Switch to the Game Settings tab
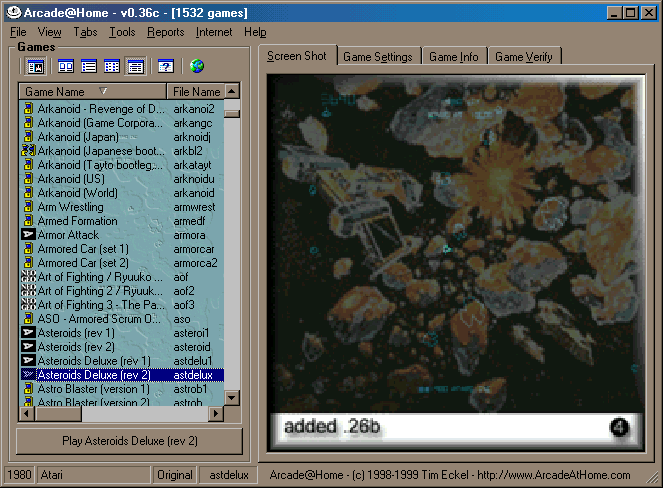The width and height of the screenshot is (663, 488). point(378,57)
